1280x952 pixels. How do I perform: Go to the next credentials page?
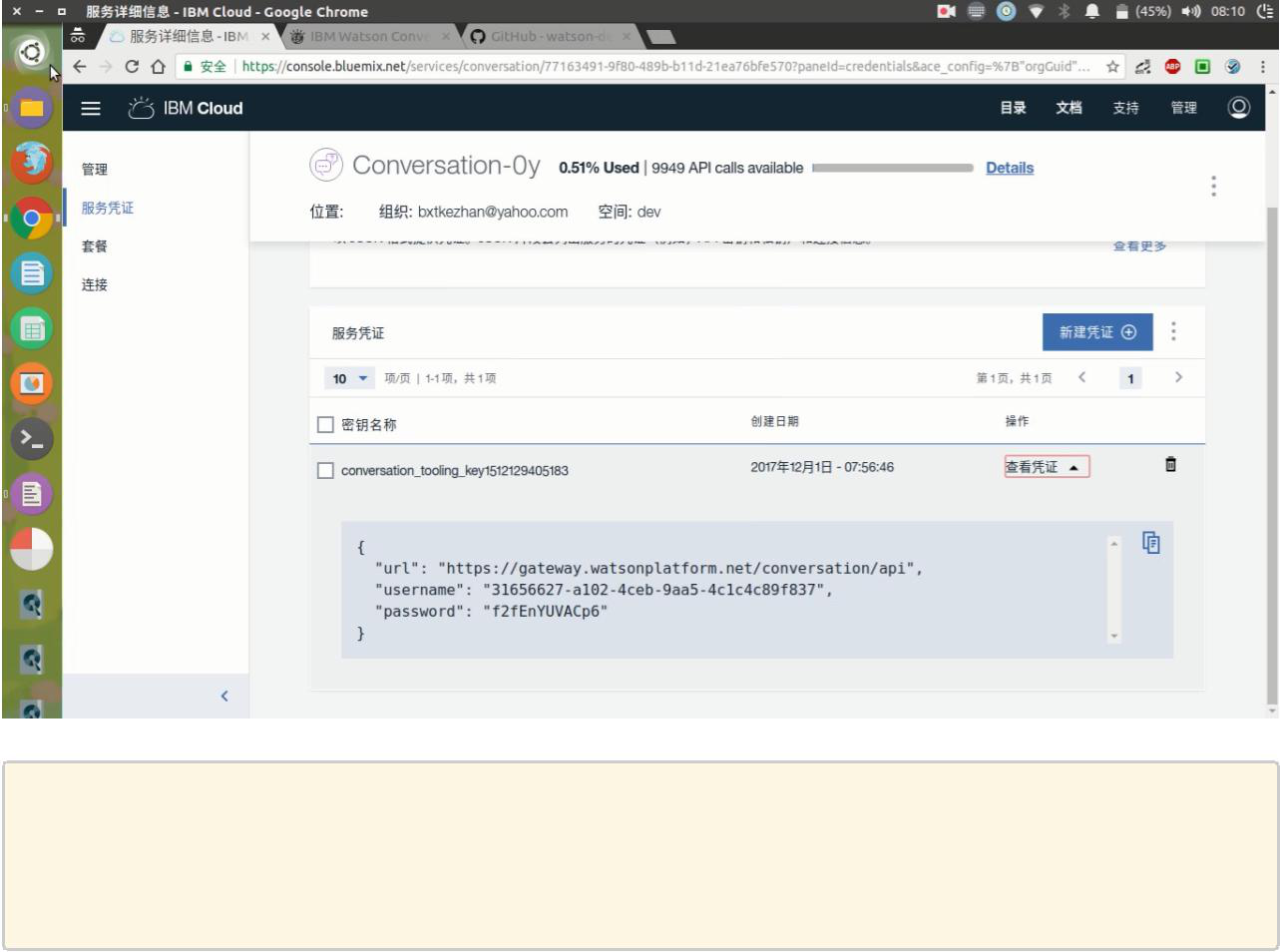click(1178, 377)
